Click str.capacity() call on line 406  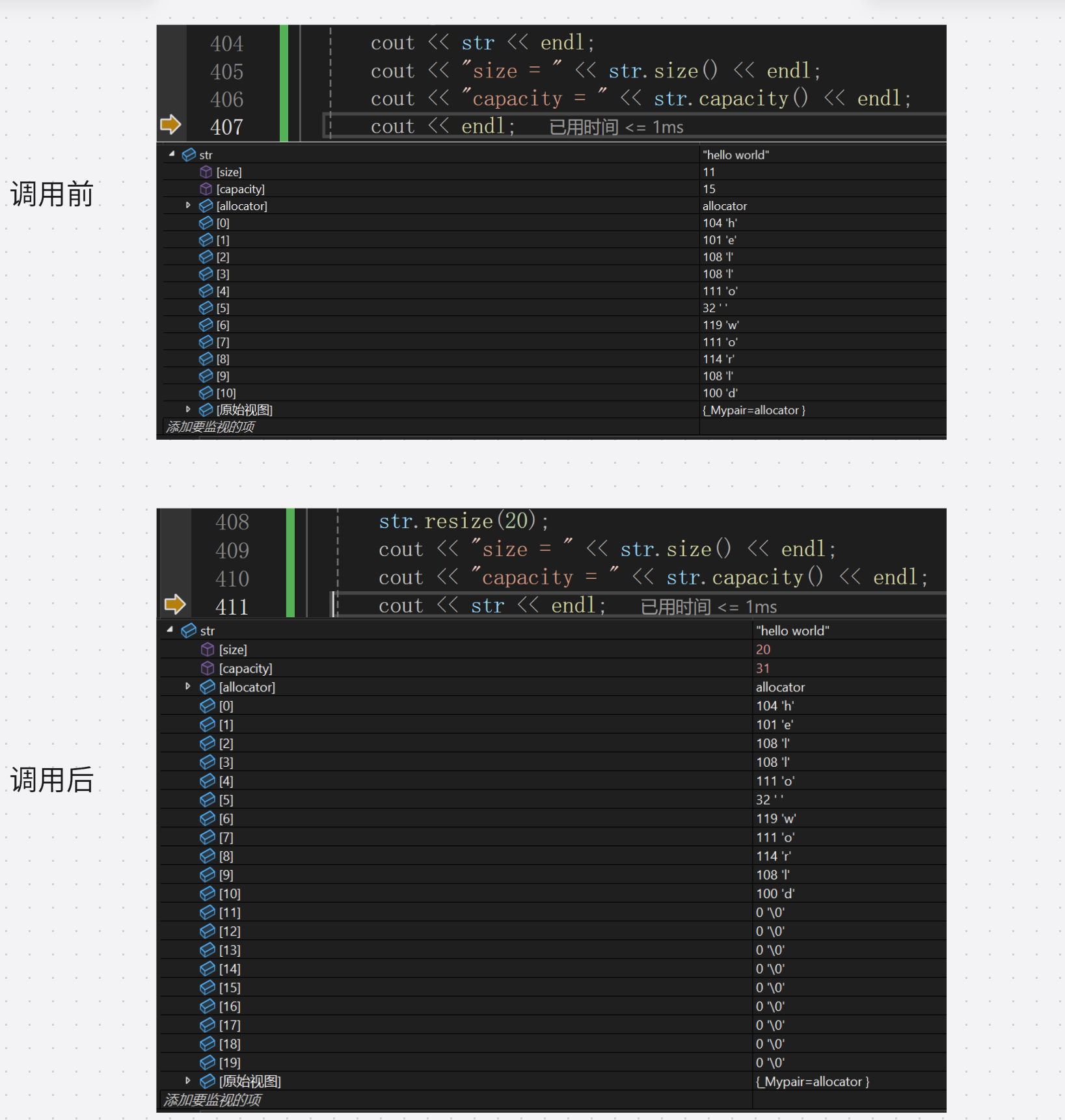coord(731,98)
